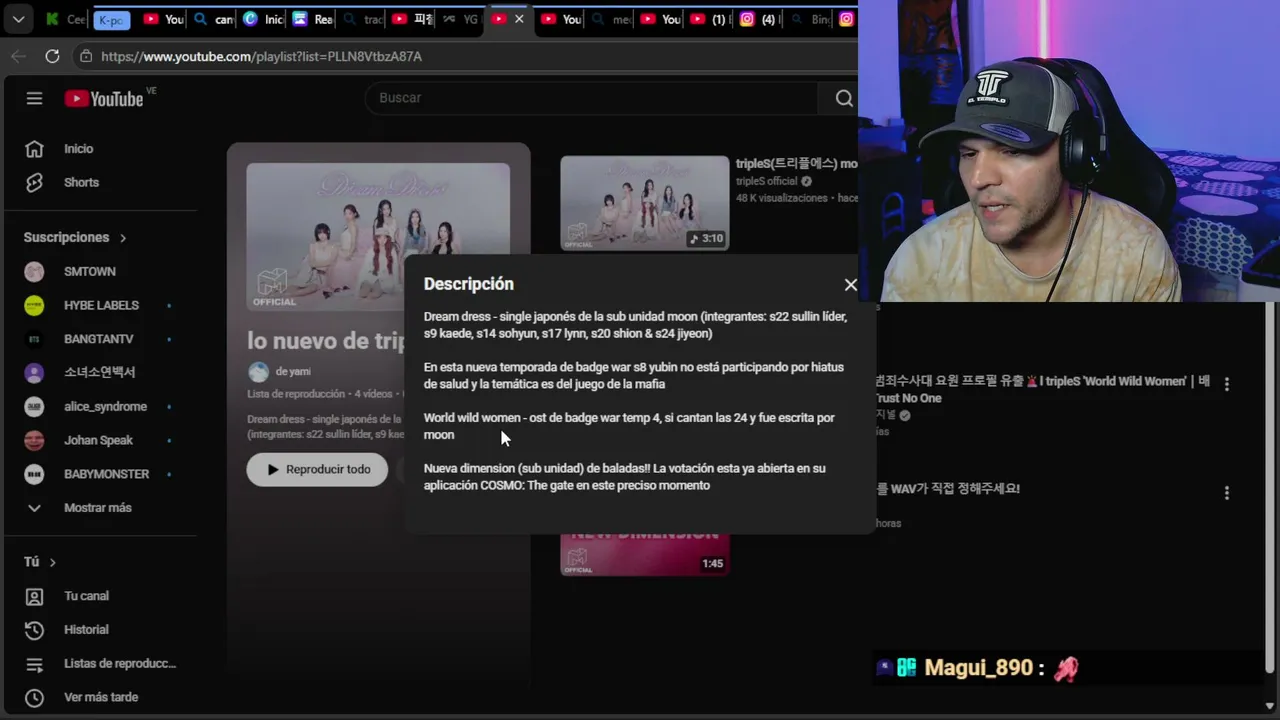Click the 'Nueva dimension' description paragraph
Screen dimensions: 1280x720
point(624,477)
